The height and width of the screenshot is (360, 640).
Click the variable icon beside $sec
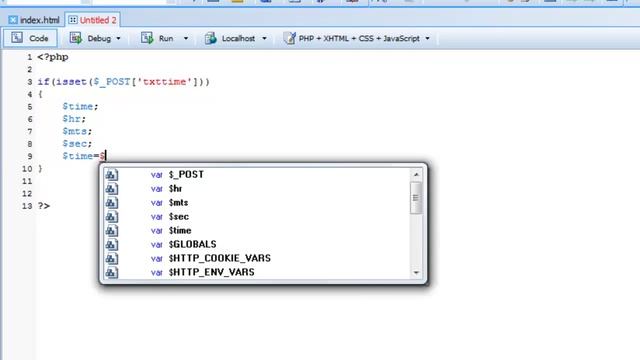pyautogui.click(x=111, y=216)
